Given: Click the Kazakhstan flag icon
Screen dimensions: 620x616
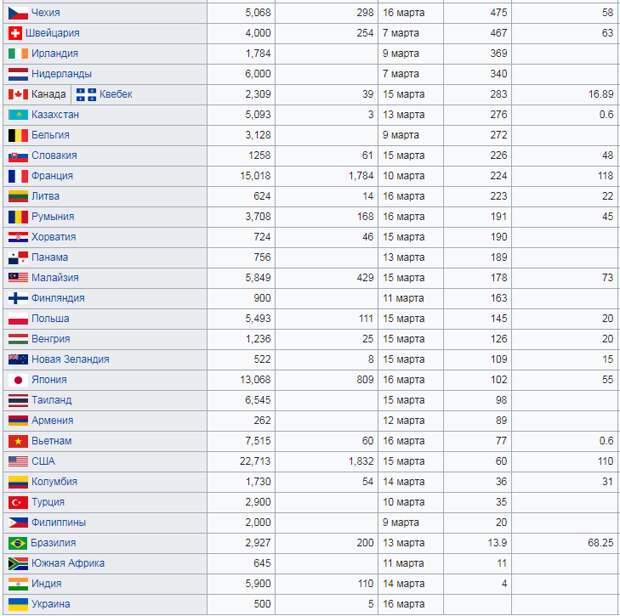Looking at the screenshot, I should click(x=18, y=115).
